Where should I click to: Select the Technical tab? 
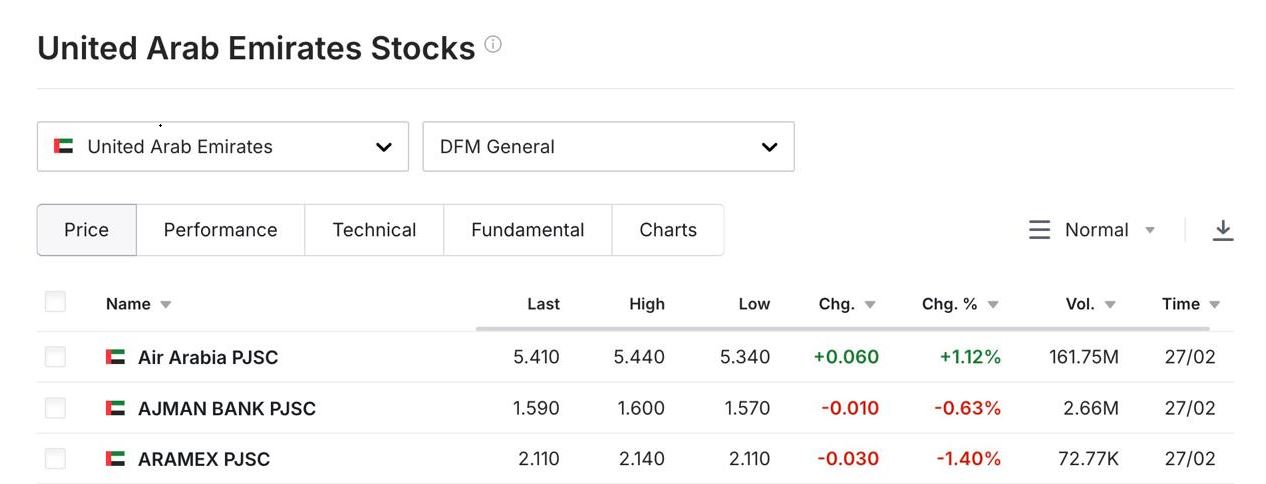[x=374, y=230]
